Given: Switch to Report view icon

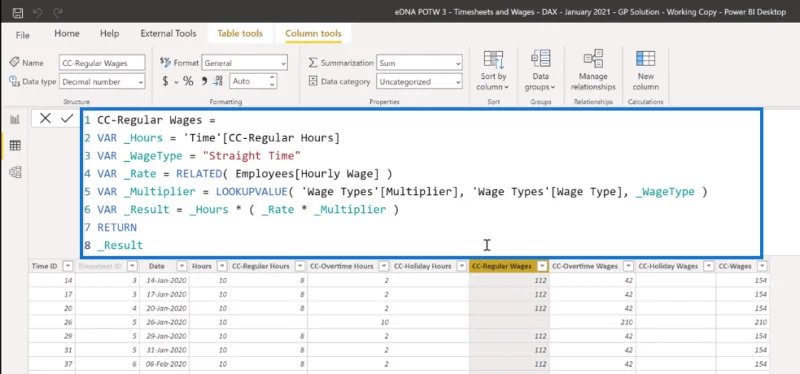Looking at the screenshot, I should click(x=15, y=119).
